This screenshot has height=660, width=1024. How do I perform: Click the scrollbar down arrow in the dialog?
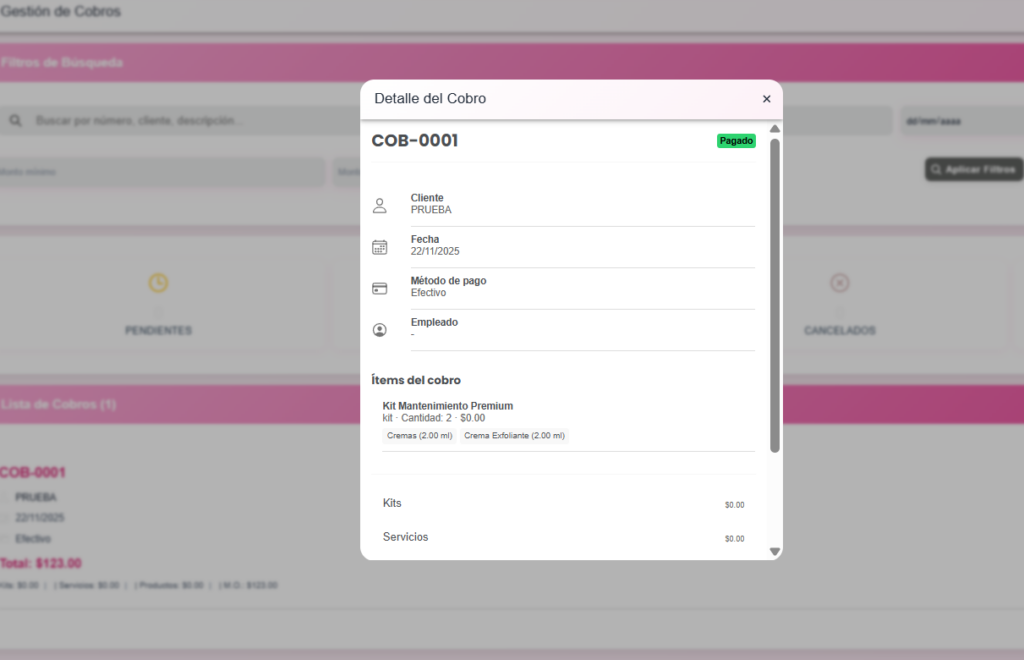(x=775, y=552)
